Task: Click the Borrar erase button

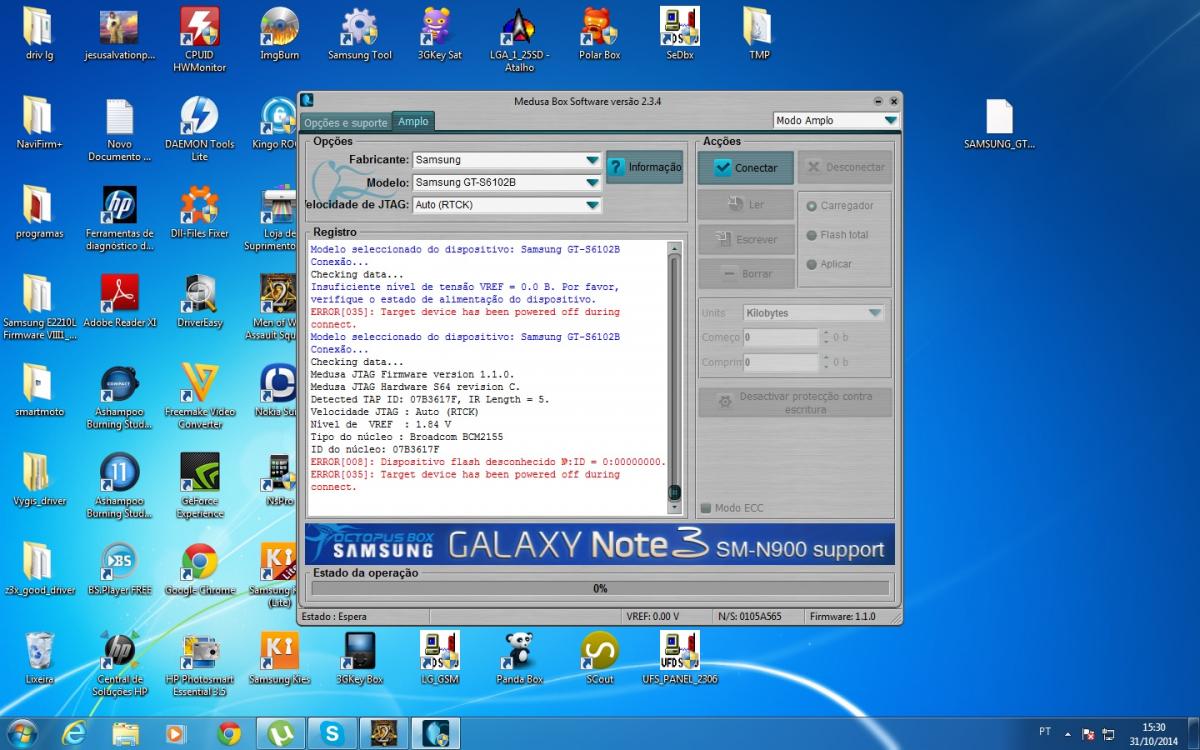Action: click(x=745, y=274)
